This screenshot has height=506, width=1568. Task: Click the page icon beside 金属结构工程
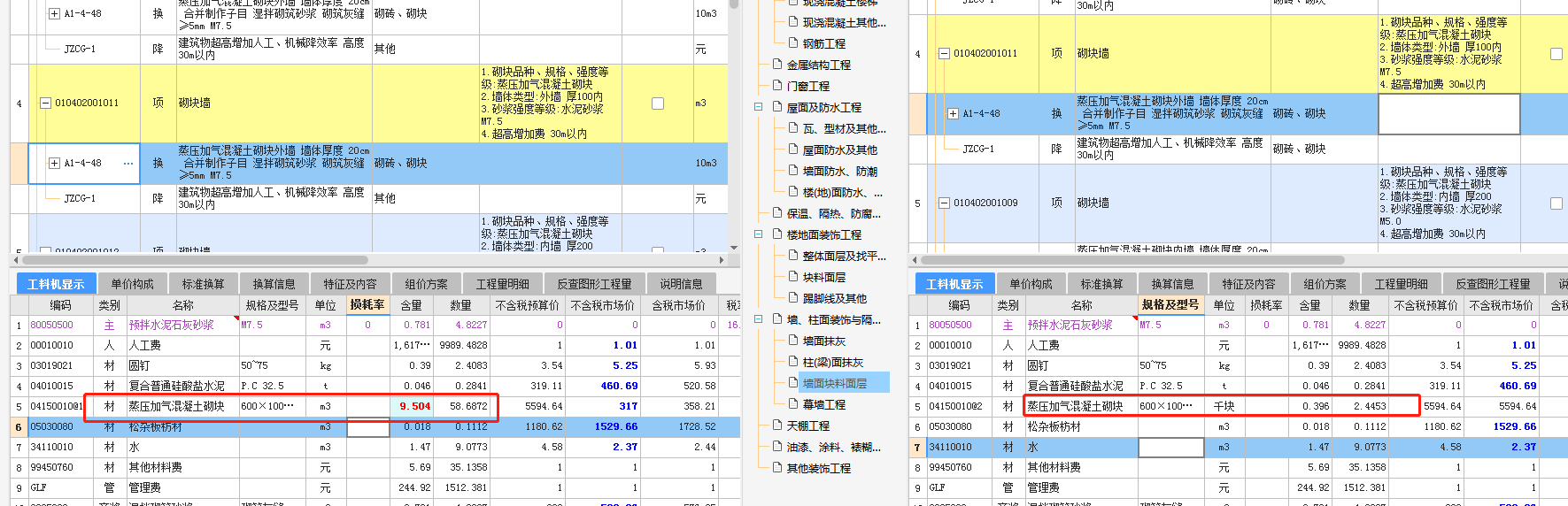point(777,64)
